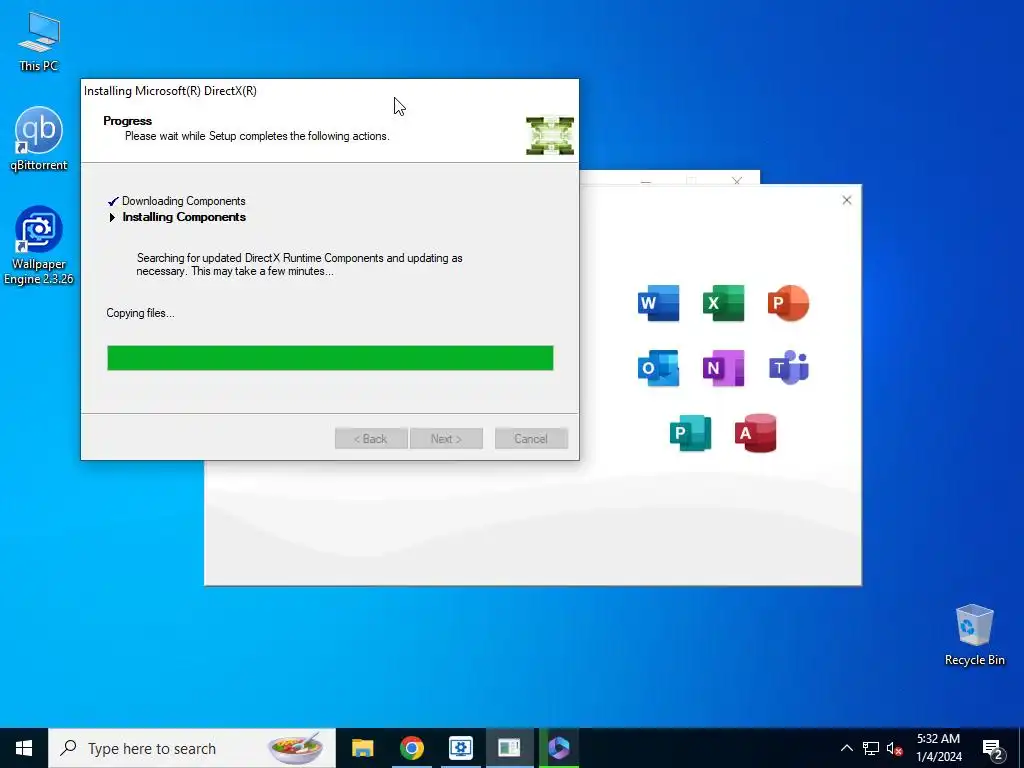This screenshot has height=768, width=1024.
Task: Close the window behind the Office splash
Action: tap(737, 180)
